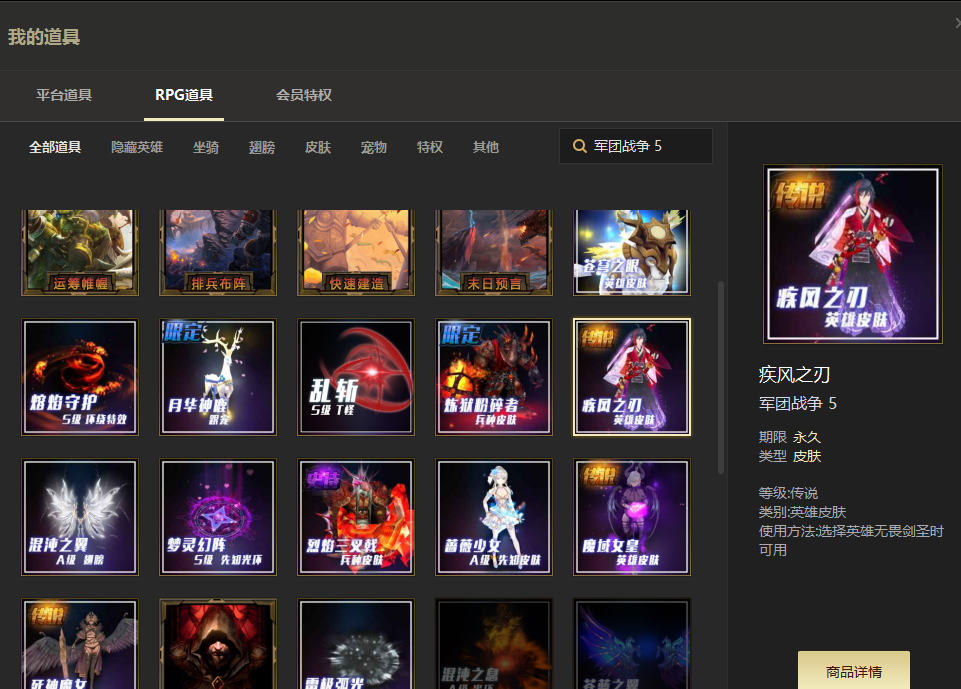Image resolution: width=961 pixels, height=689 pixels.
Task: Select the 快速建造 item card
Action: (x=355, y=253)
